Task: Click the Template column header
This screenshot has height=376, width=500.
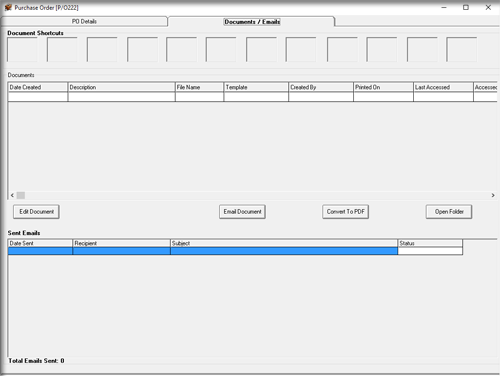Action: click(256, 87)
